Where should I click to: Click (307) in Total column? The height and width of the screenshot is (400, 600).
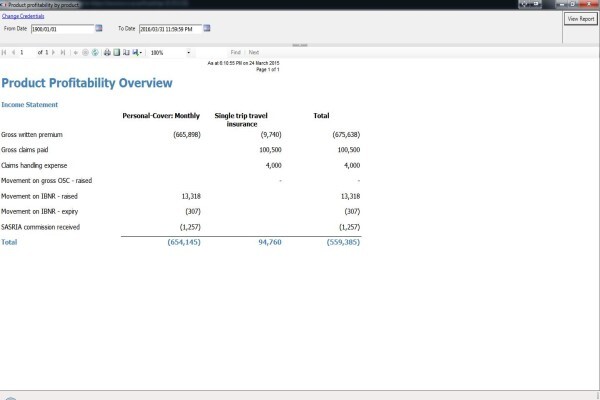click(x=352, y=211)
